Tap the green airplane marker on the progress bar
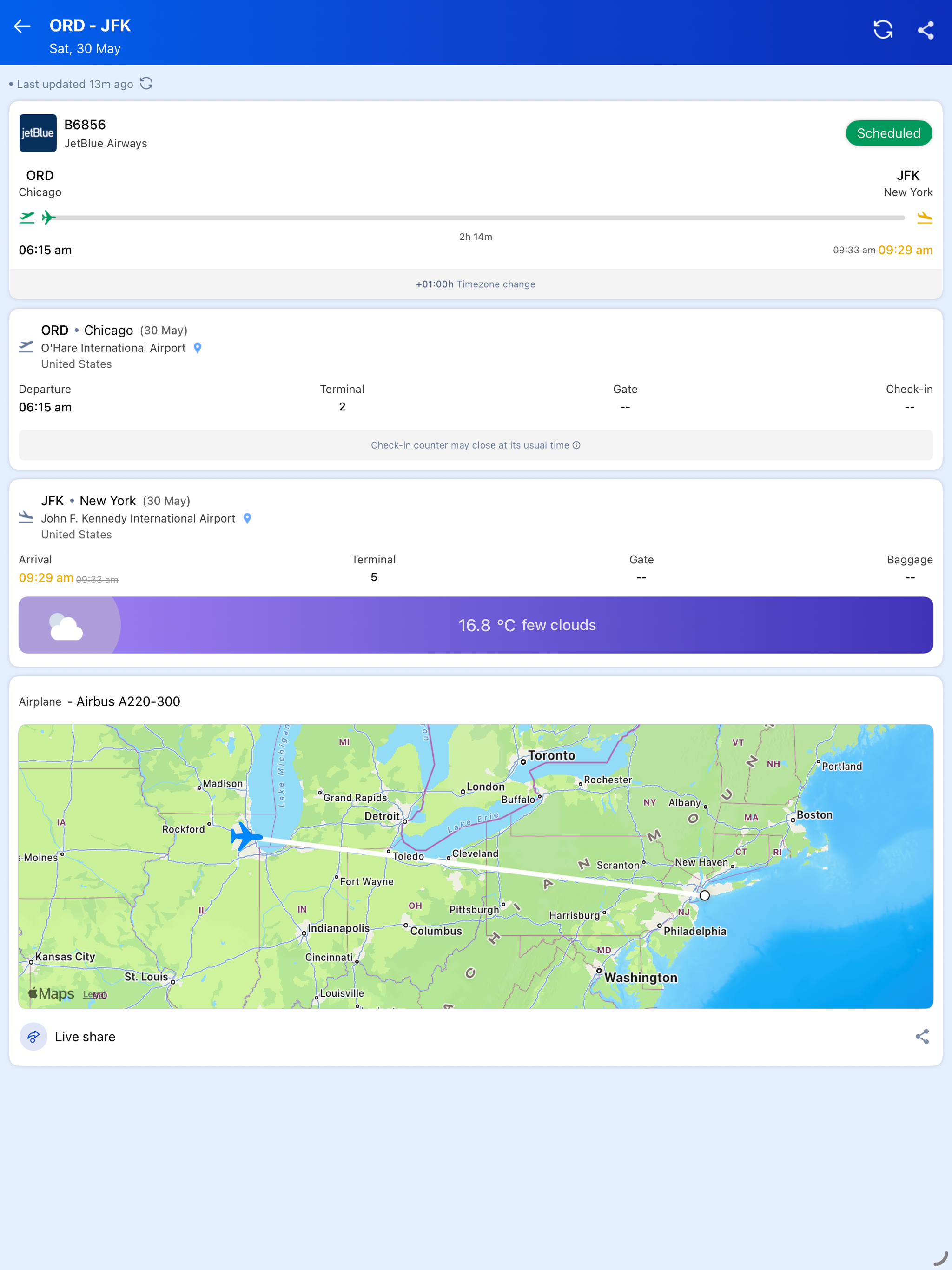The width and height of the screenshot is (952, 1270). tap(49, 218)
